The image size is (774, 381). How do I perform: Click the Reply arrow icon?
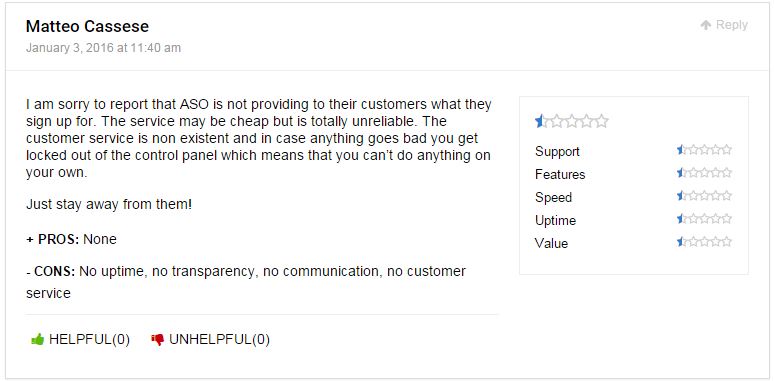(x=706, y=25)
